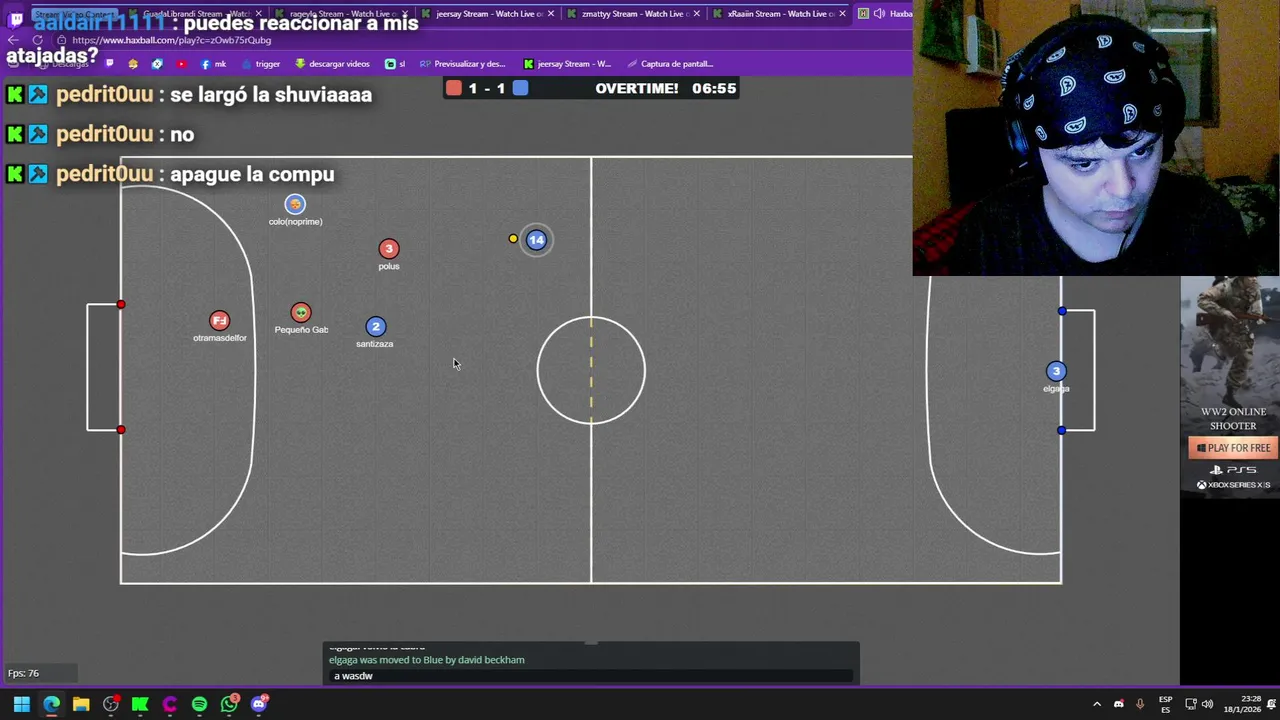Click the Fps: 76 indicator

pos(23,673)
